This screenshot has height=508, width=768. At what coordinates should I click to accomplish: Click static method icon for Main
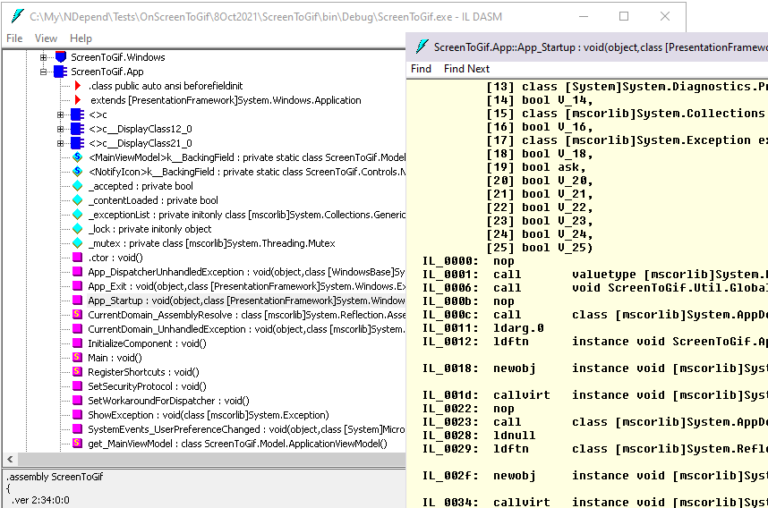[77, 358]
